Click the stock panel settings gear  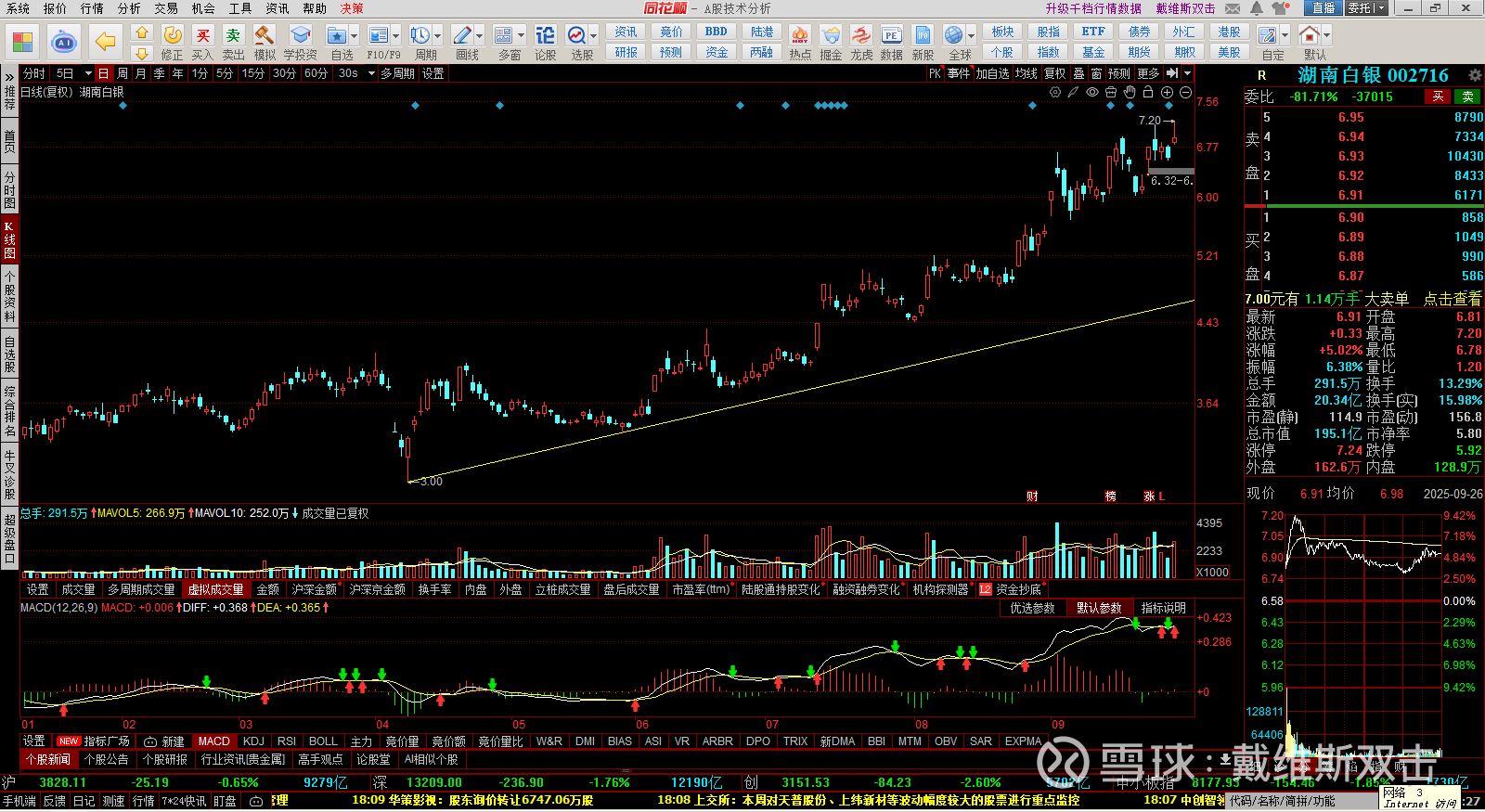point(1474,75)
